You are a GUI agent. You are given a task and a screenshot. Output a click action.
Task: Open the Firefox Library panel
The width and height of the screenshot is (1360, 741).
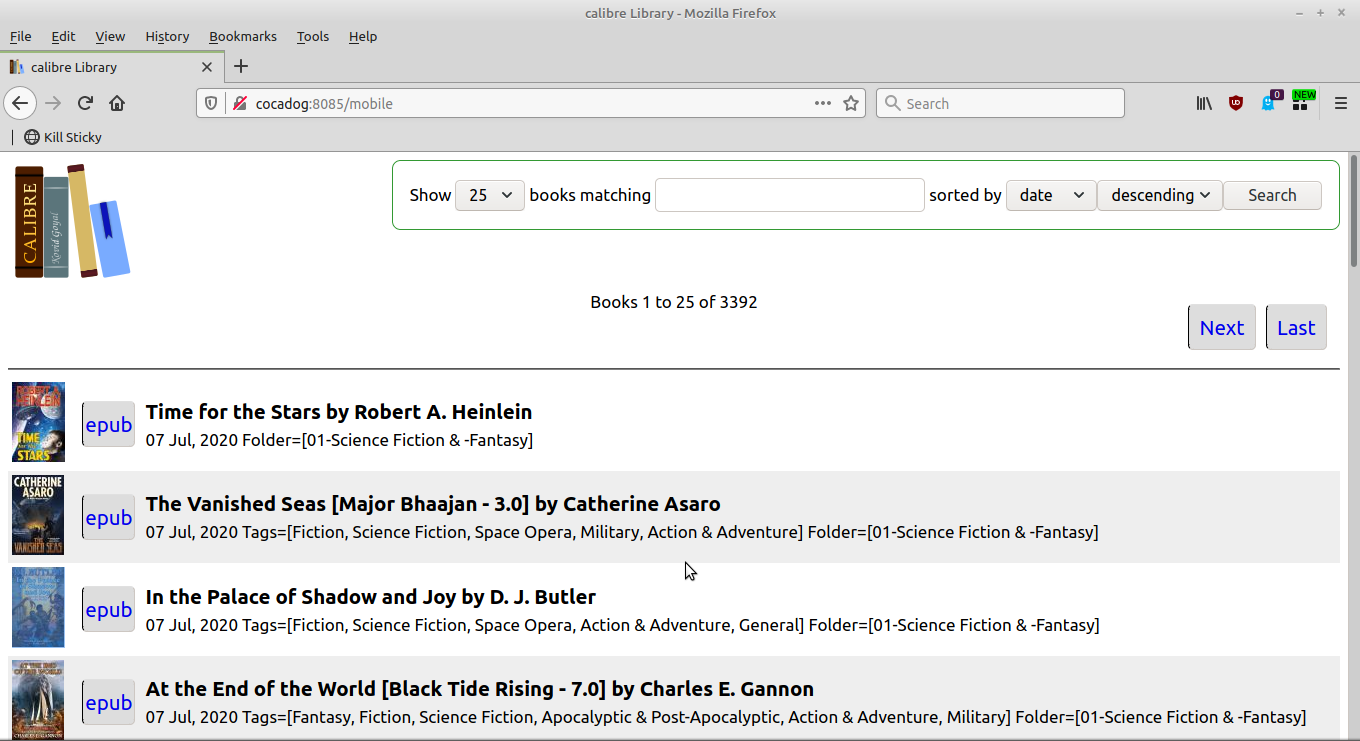click(x=1204, y=103)
